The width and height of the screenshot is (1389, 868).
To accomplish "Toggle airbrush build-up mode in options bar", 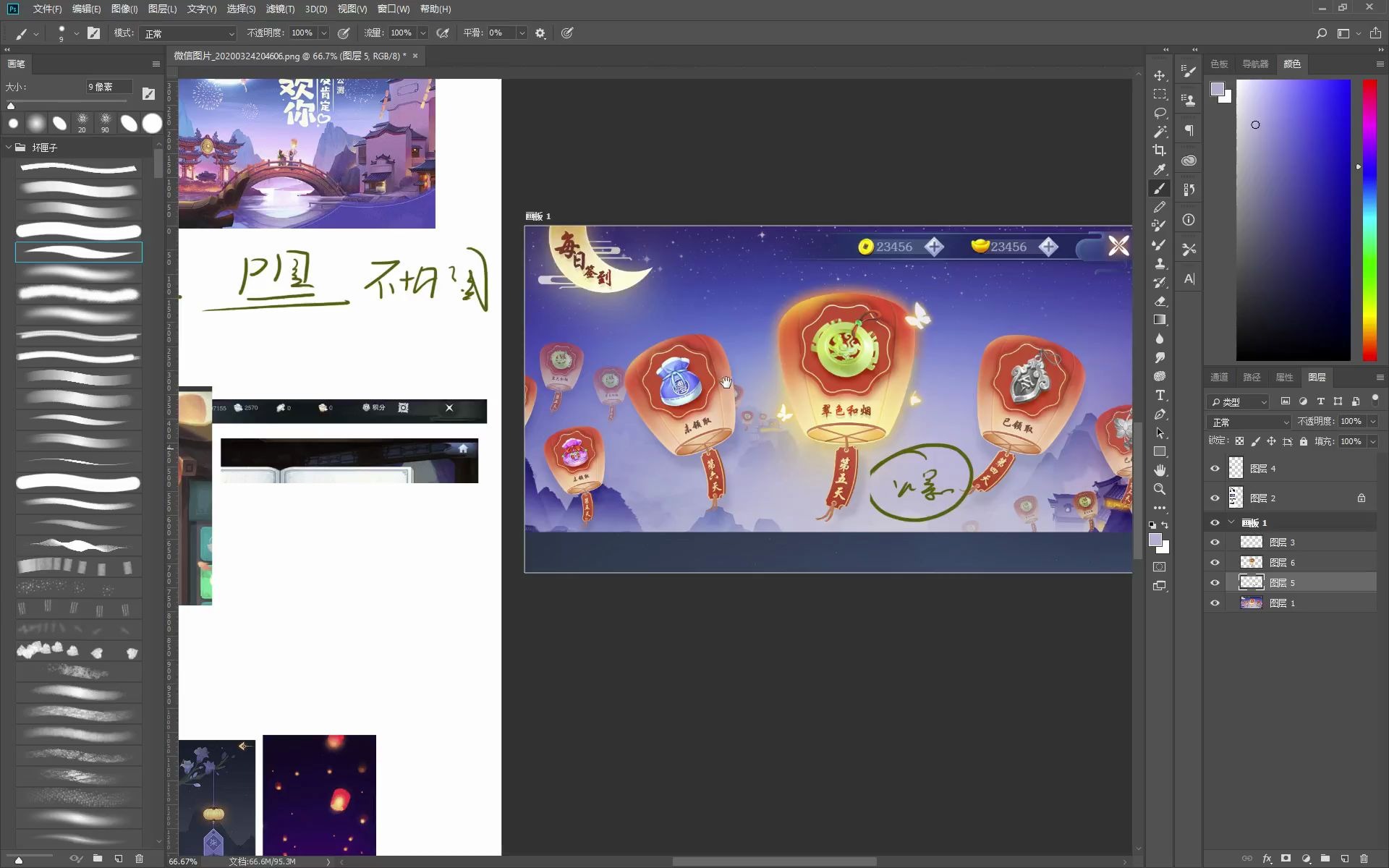I will [x=443, y=33].
